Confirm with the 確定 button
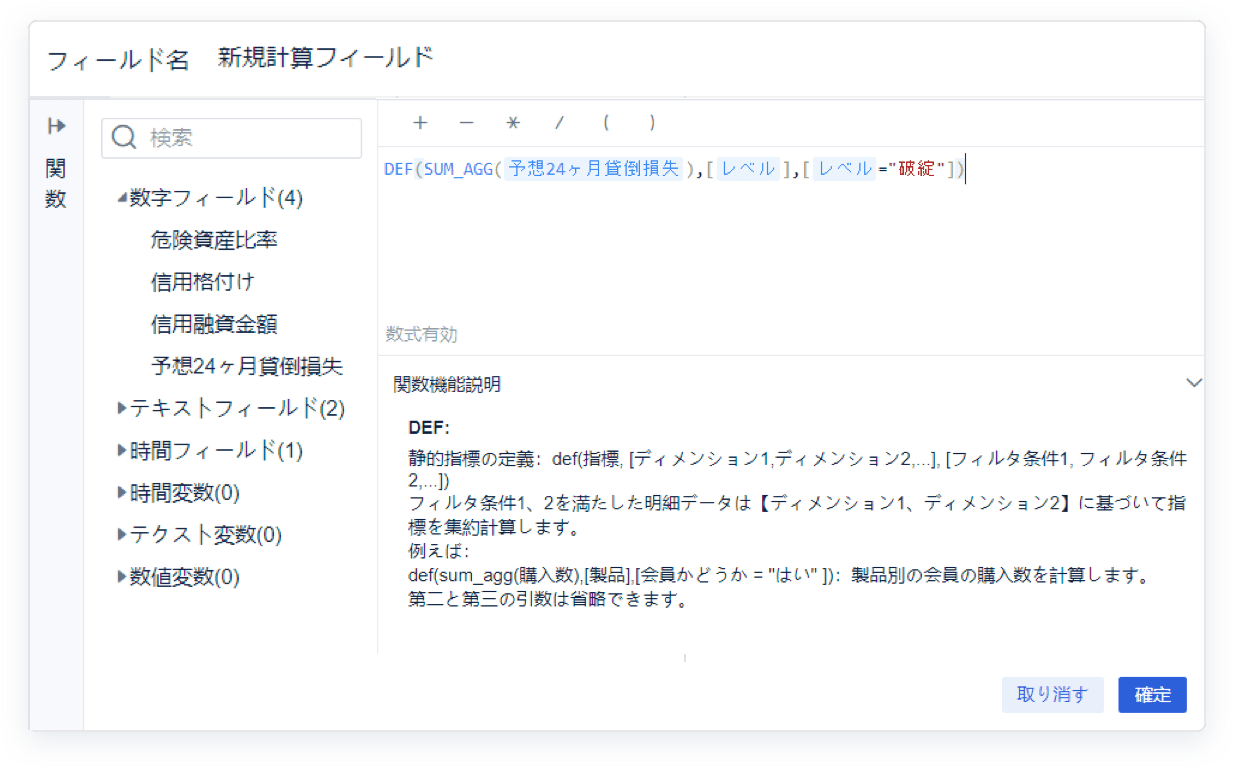The height and width of the screenshot is (768, 1234). [1152, 694]
